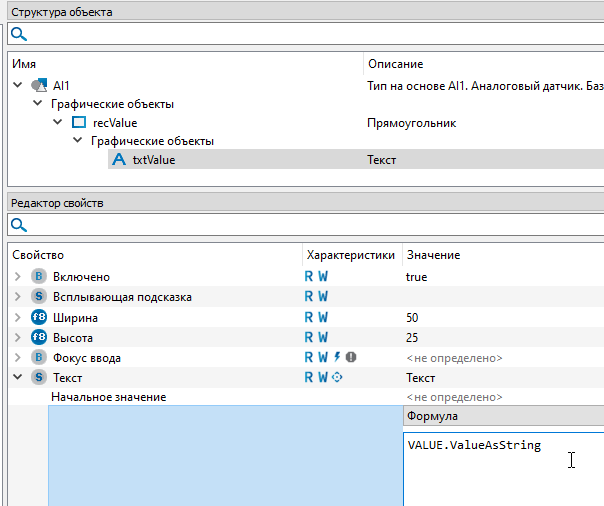Viewport: 604px width, 506px height.
Task: Click the txtValue text 'A' icon
Action: click(x=118, y=160)
